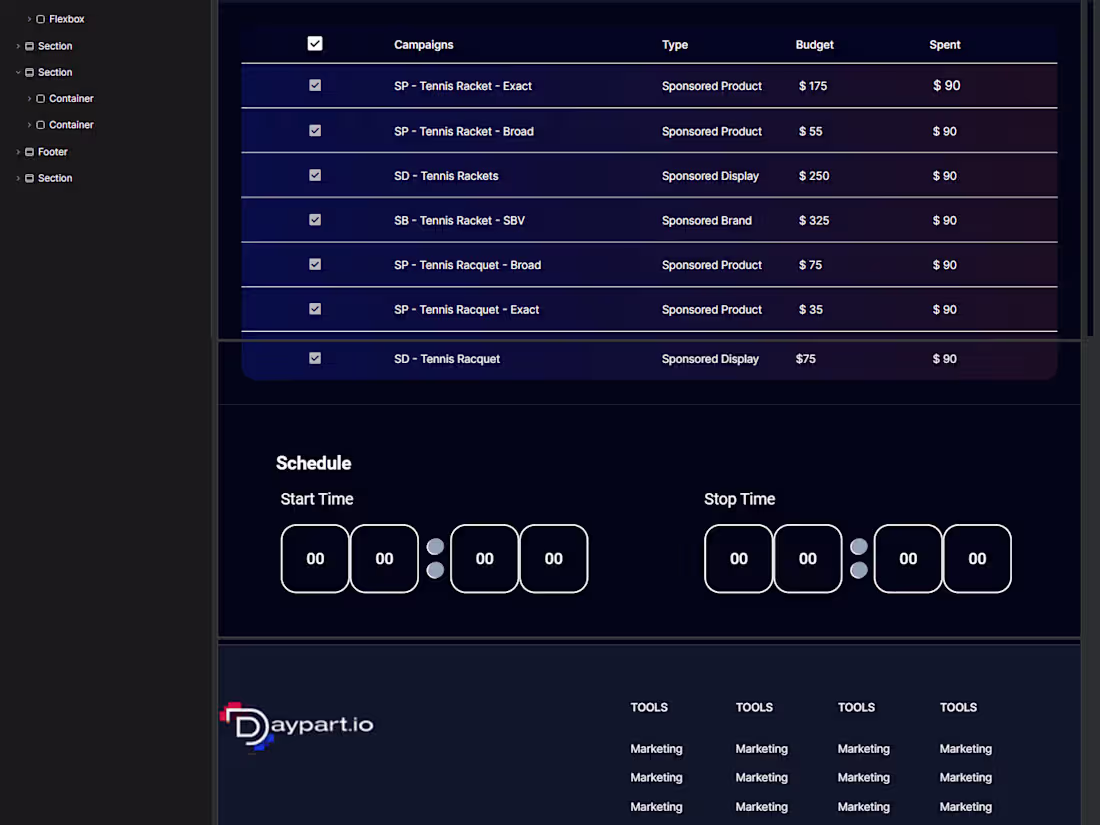Viewport: 1100px width, 825px height.
Task: Click the first TOOLS column heading
Action: tap(649, 707)
